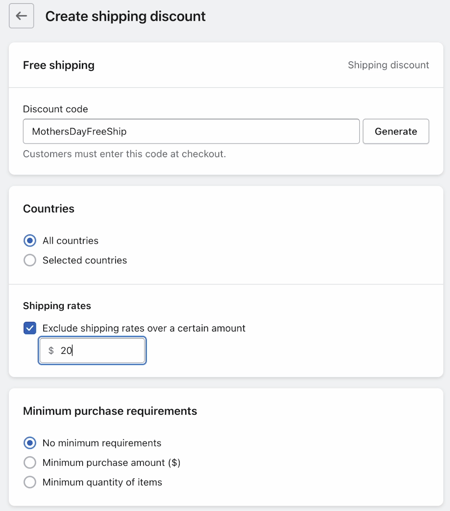Click the Create shipping discount title
The width and height of the screenshot is (450, 511).
tap(125, 16)
